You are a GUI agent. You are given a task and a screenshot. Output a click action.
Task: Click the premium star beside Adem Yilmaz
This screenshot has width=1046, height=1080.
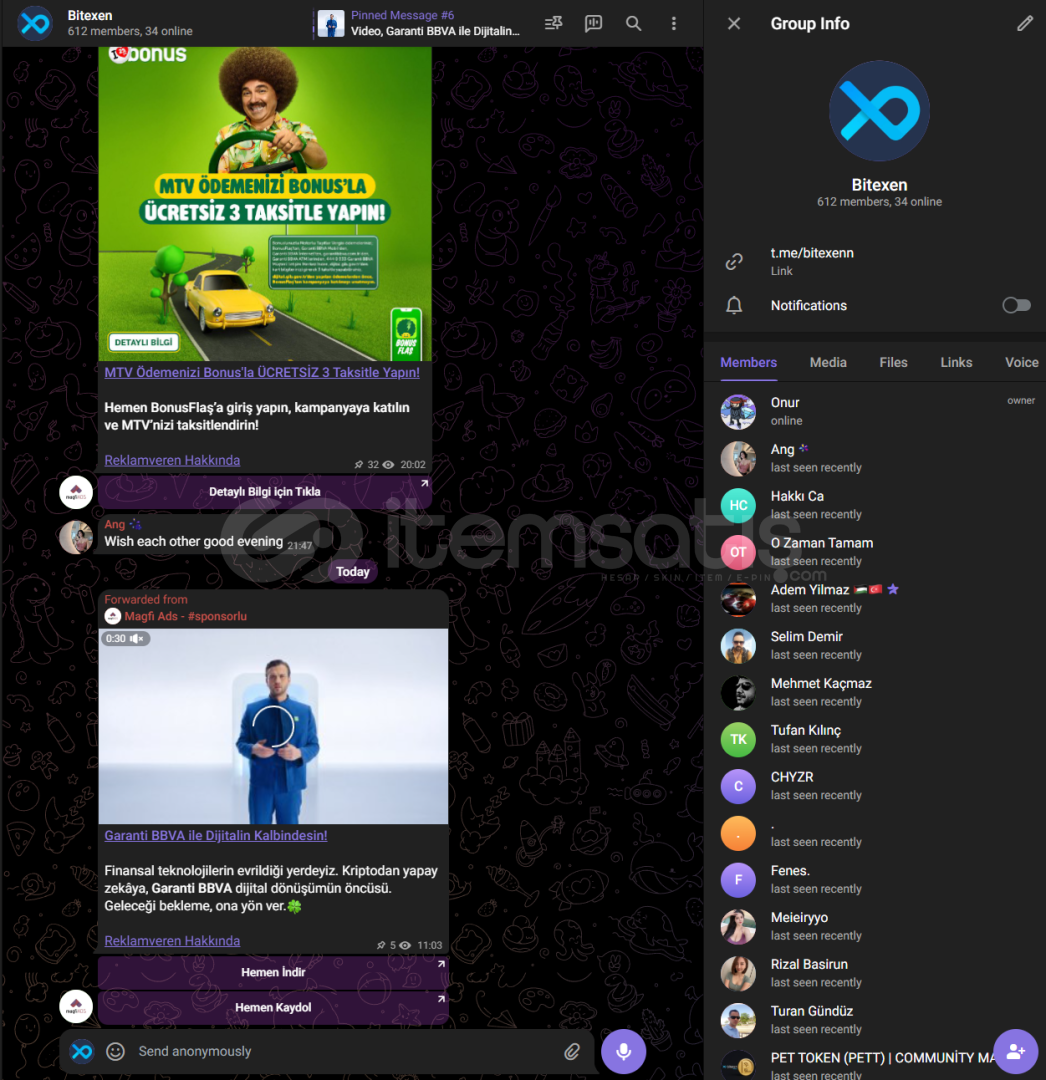pos(893,590)
